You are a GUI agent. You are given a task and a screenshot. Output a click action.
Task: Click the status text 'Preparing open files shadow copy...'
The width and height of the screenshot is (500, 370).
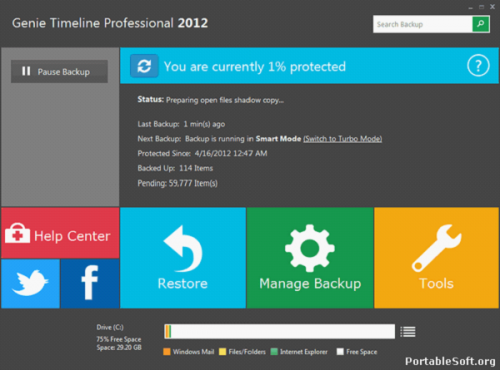click(x=225, y=100)
